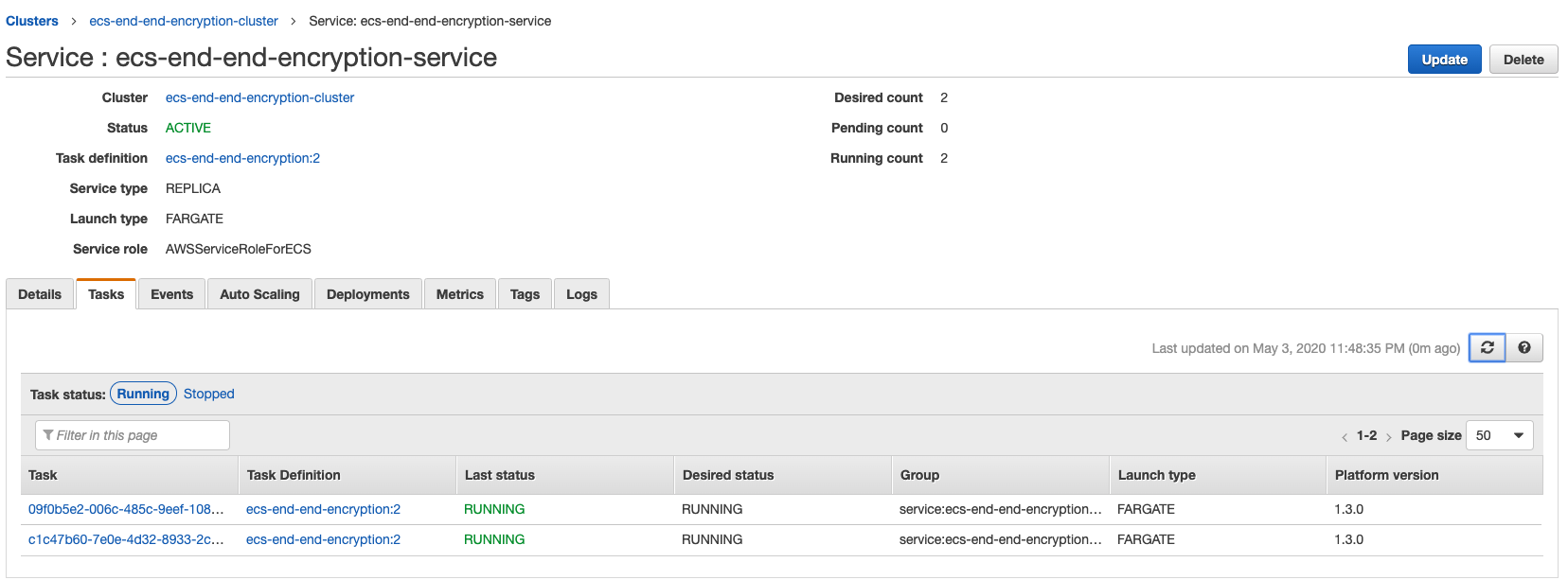Go to next page arrow
The height and width of the screenshot is (580, 1568).
1388,436
